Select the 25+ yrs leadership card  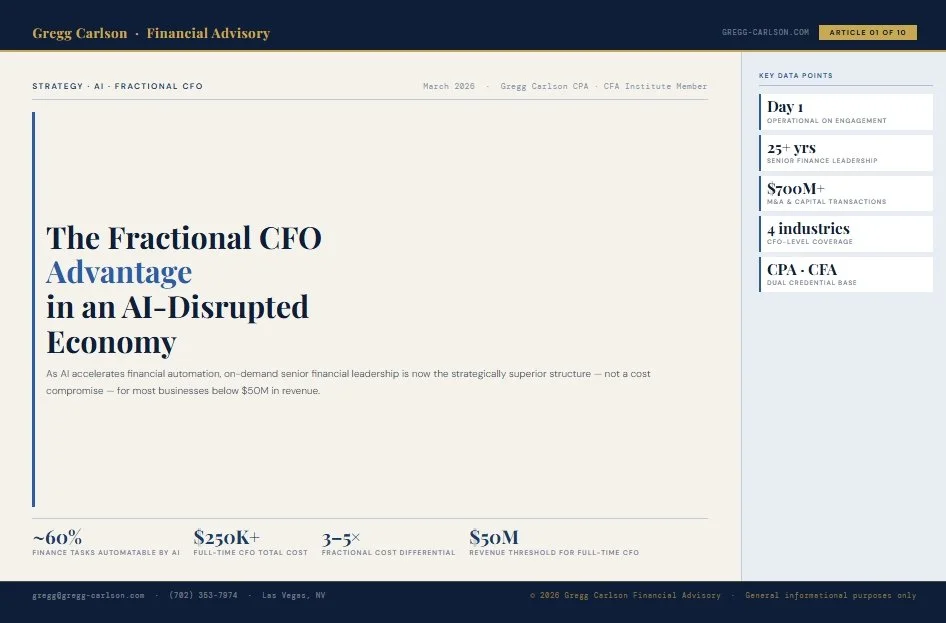pos(845,152)
